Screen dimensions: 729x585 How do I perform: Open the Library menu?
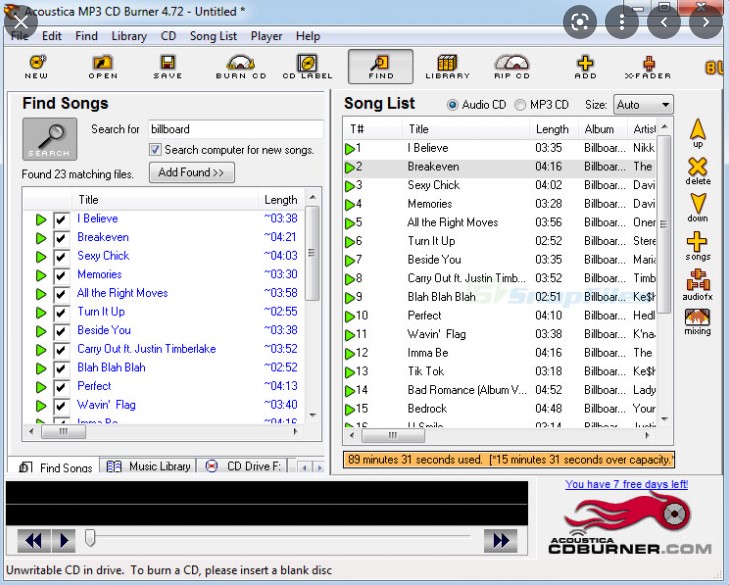[x=129, y=36]
